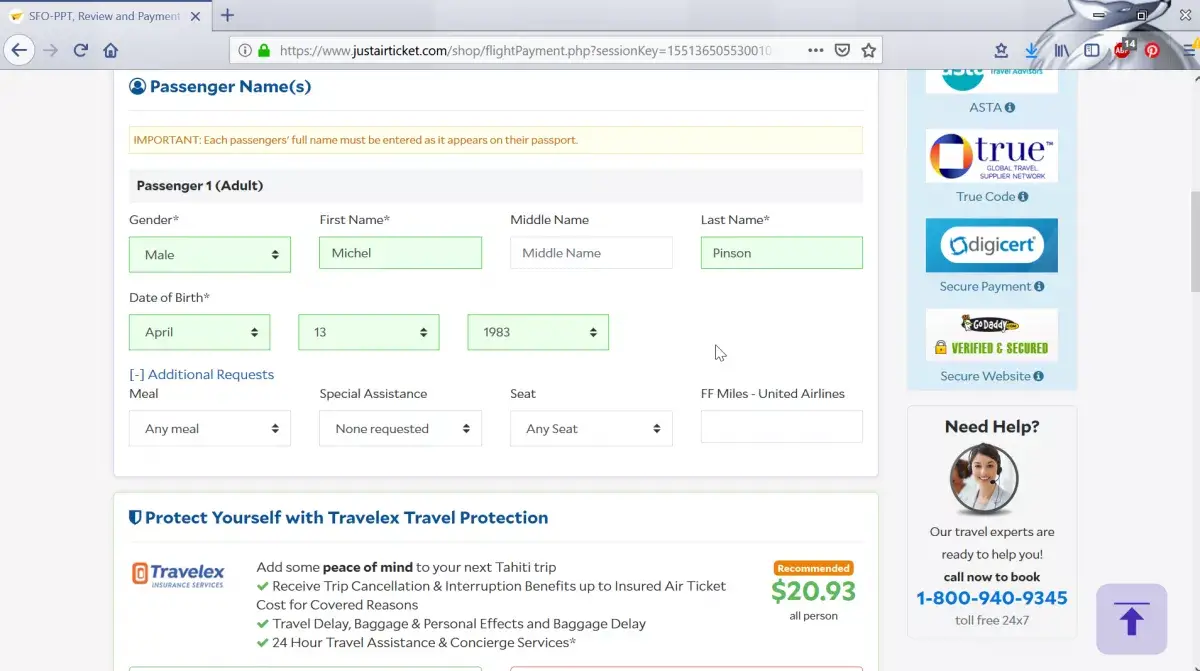Toggle the sidebar view icon

1092,50
